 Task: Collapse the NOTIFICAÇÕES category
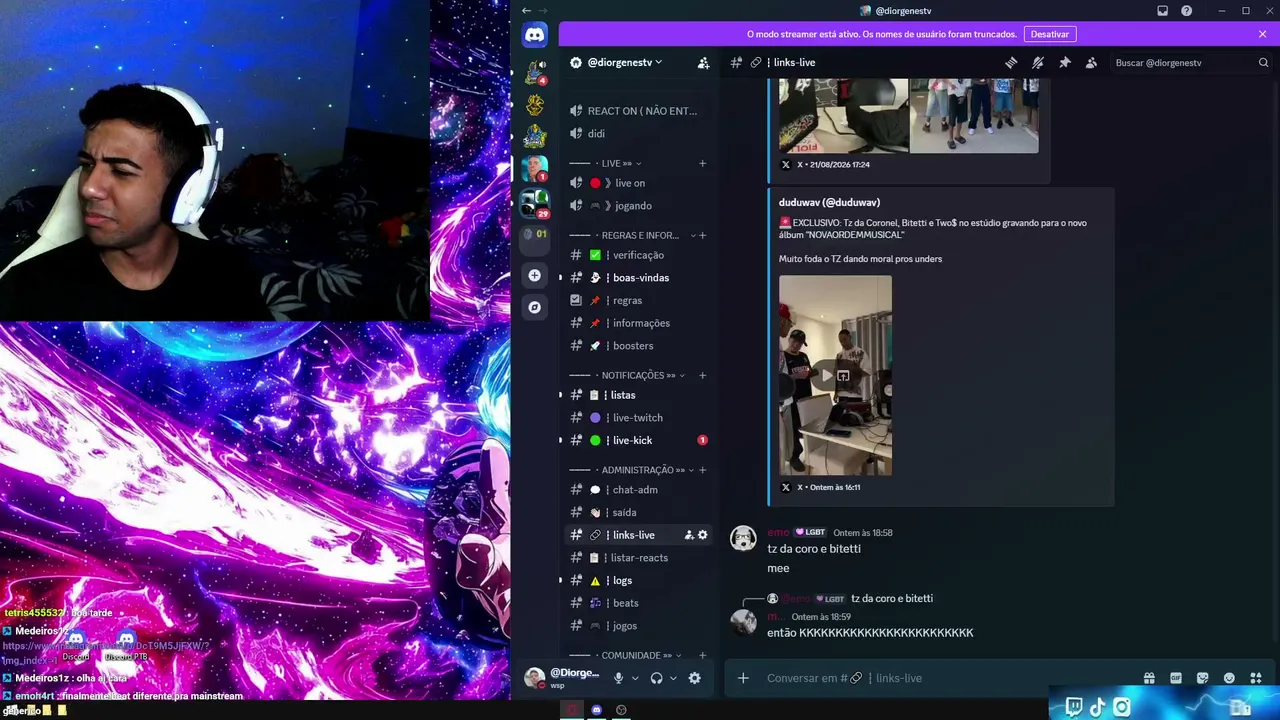point(627,375)
